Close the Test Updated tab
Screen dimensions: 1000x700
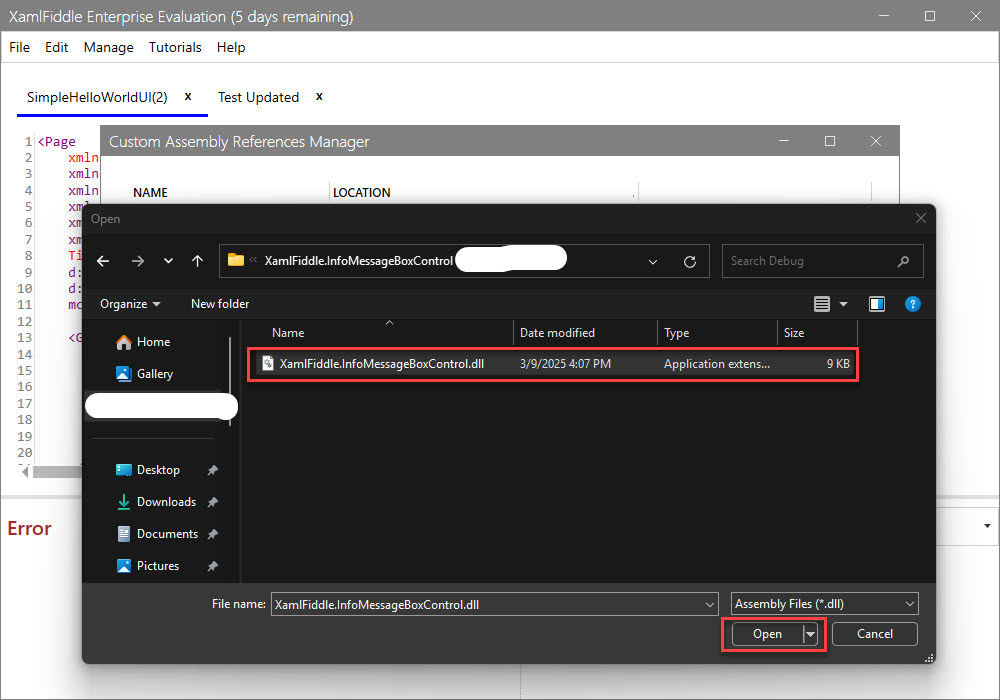coord(320,96)
